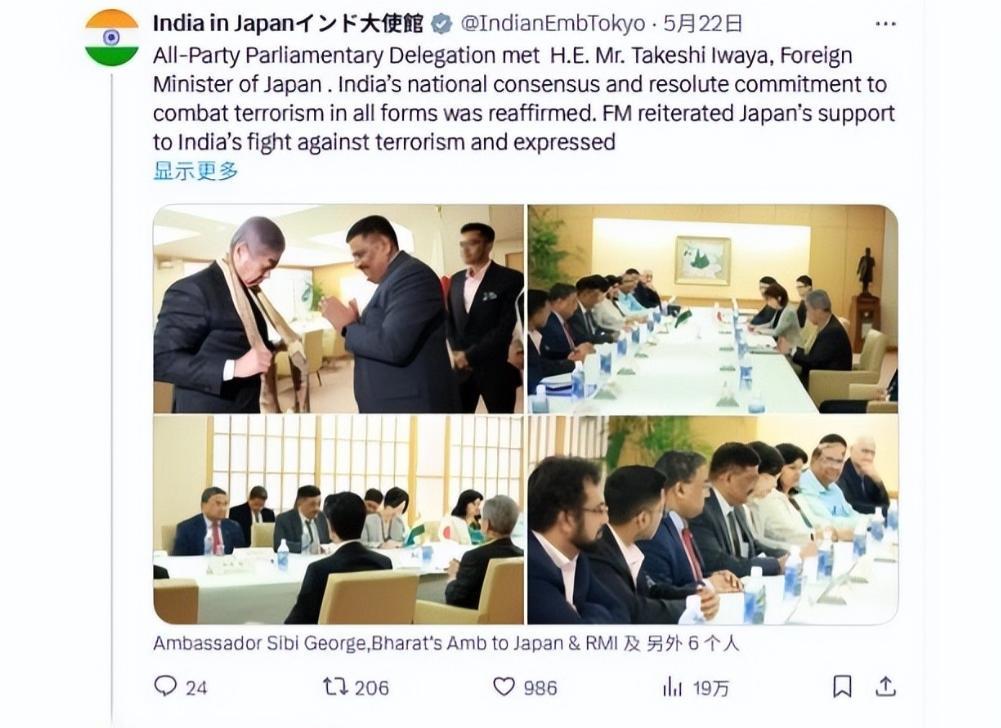Open the 5月22日 post timestamp
Image resolution: width=1001 pixels, height=728 pixels.
click(x=703, y=24)
